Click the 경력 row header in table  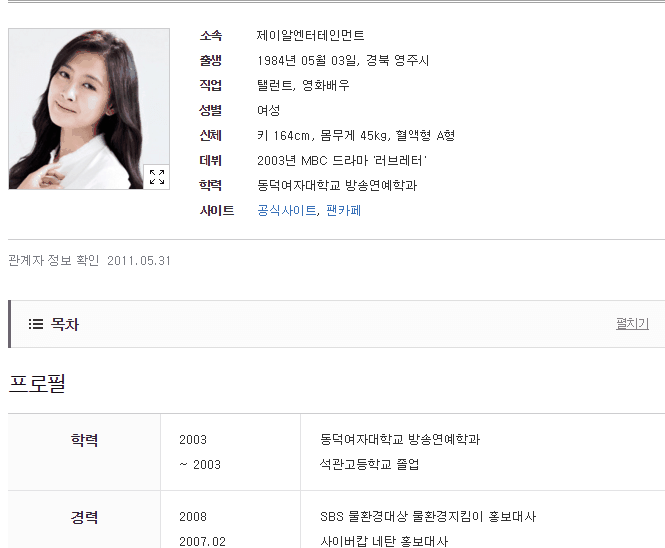pos(84,517)
